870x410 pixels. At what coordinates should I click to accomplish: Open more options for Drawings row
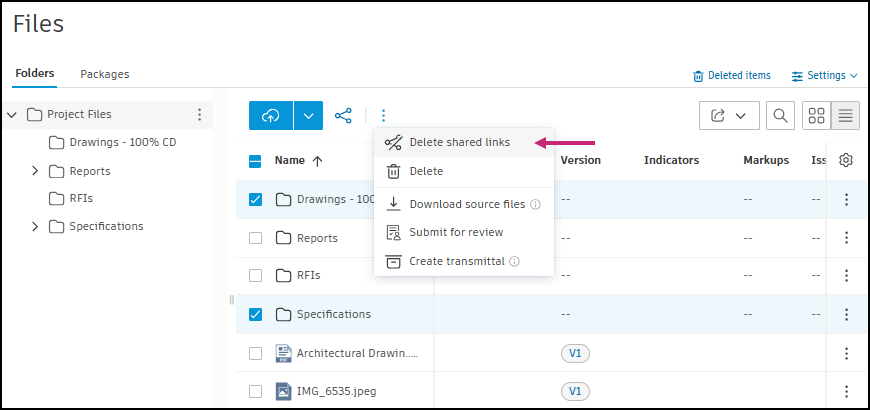[x=846, y=199]
